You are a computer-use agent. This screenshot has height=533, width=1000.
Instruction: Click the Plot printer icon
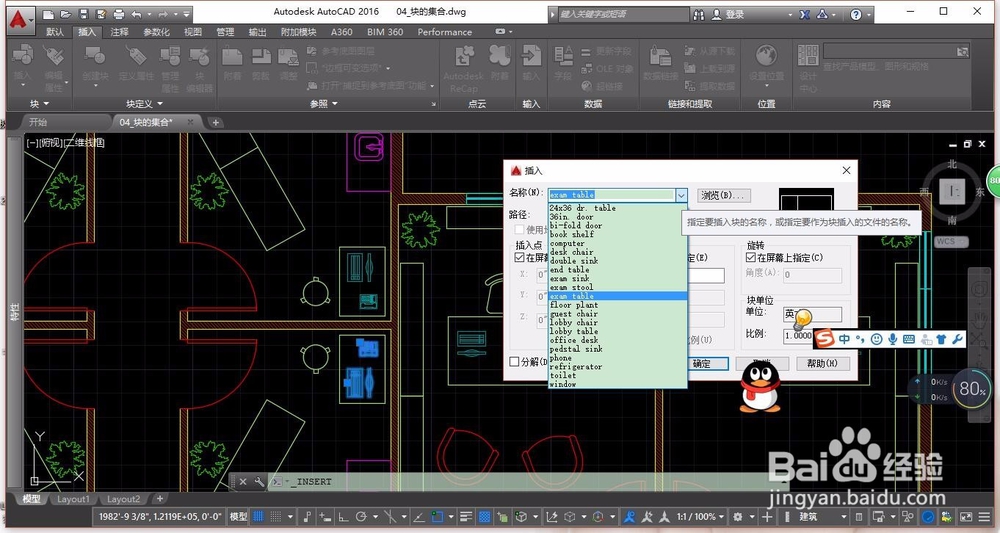point(119,14)
